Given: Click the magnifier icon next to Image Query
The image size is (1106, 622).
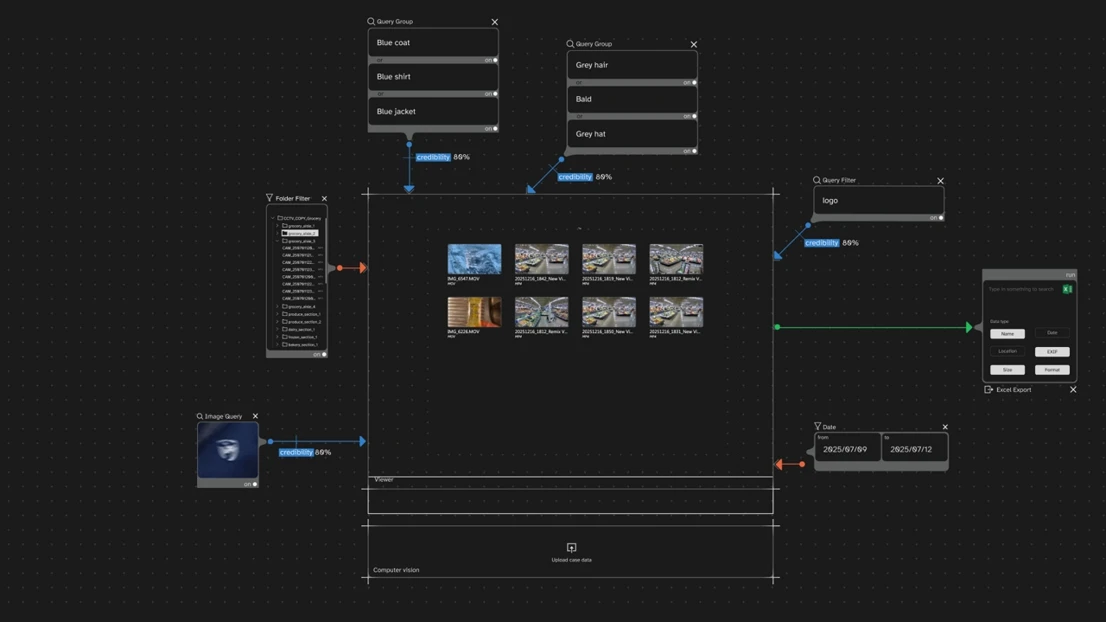Looking at the screenshot, I should point(200,416).
